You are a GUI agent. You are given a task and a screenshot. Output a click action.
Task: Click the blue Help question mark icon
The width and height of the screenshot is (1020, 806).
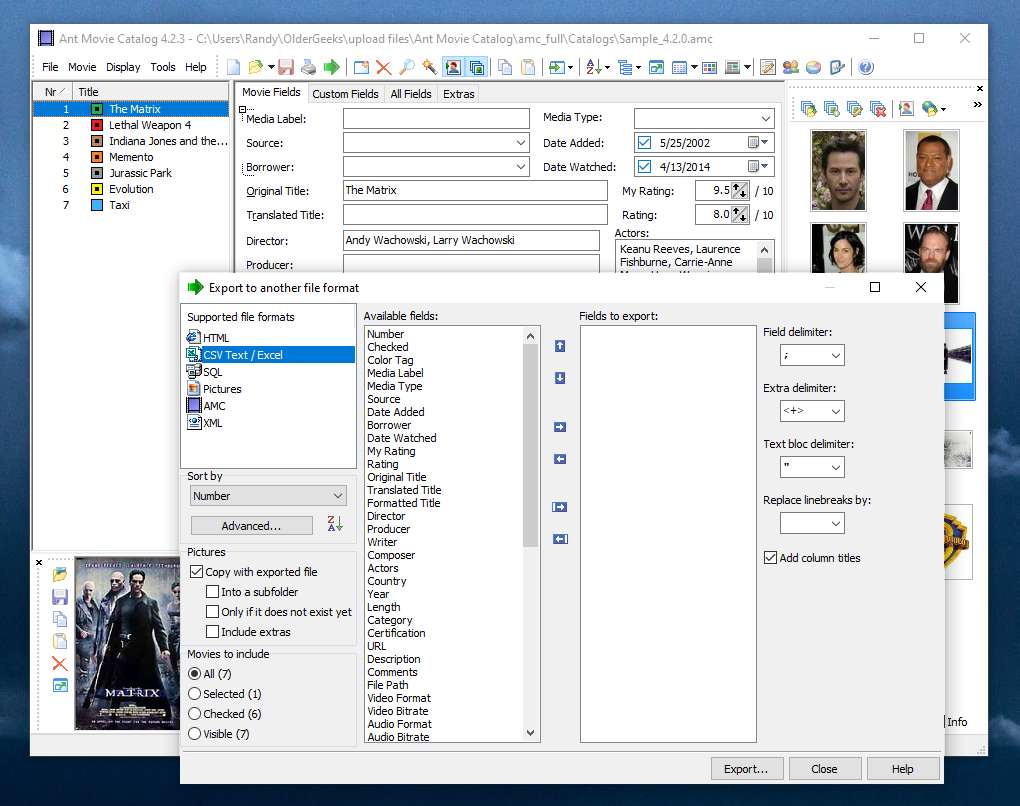click(866, 67)
